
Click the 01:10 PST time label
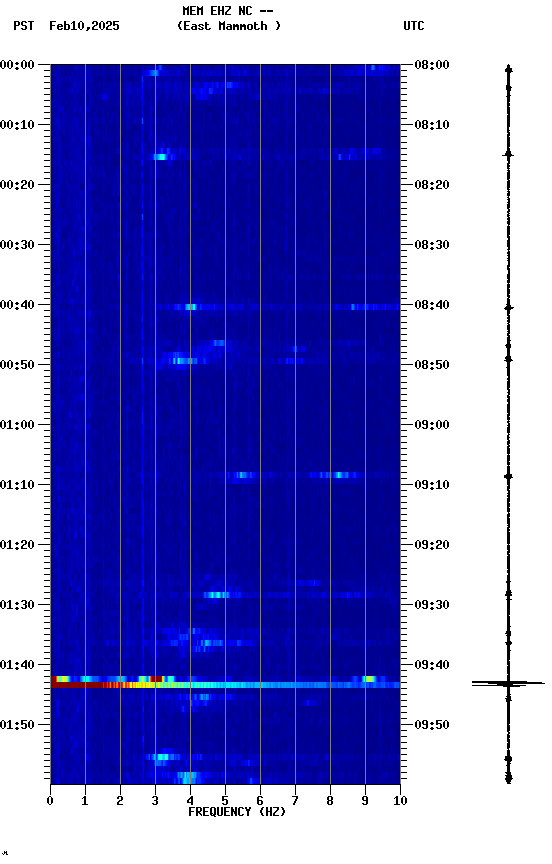[x=17, y=485]
